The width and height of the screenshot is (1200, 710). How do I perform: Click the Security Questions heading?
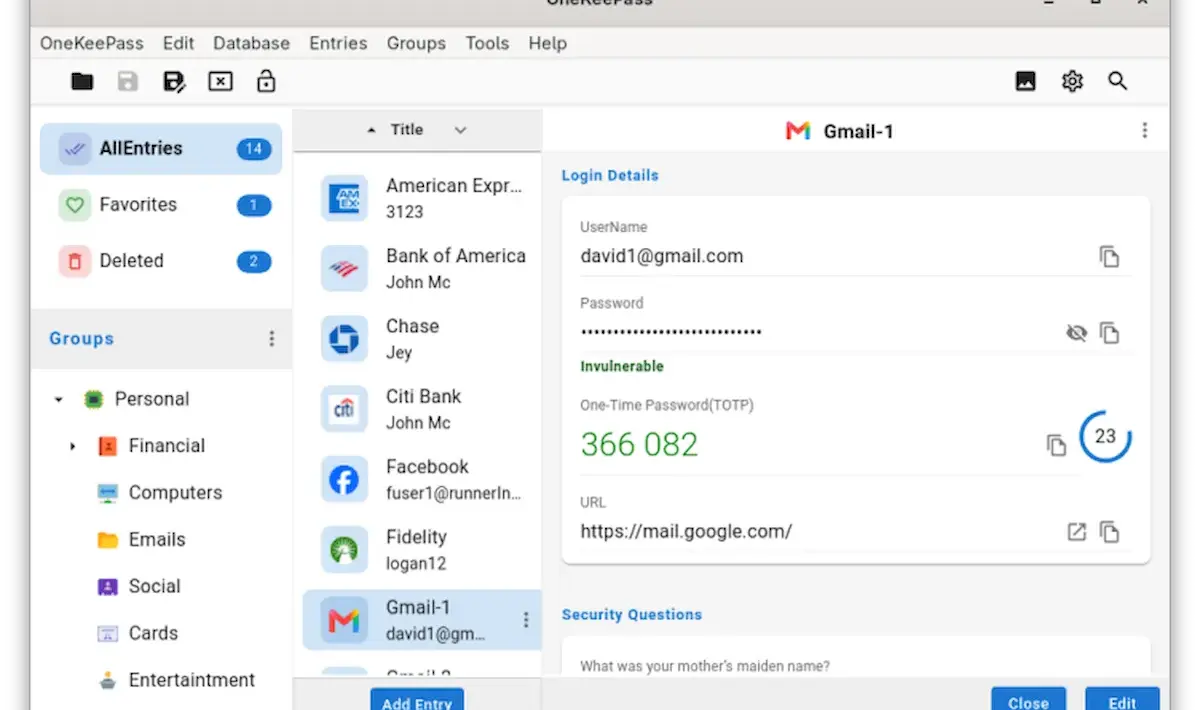[x=632, y=614]
